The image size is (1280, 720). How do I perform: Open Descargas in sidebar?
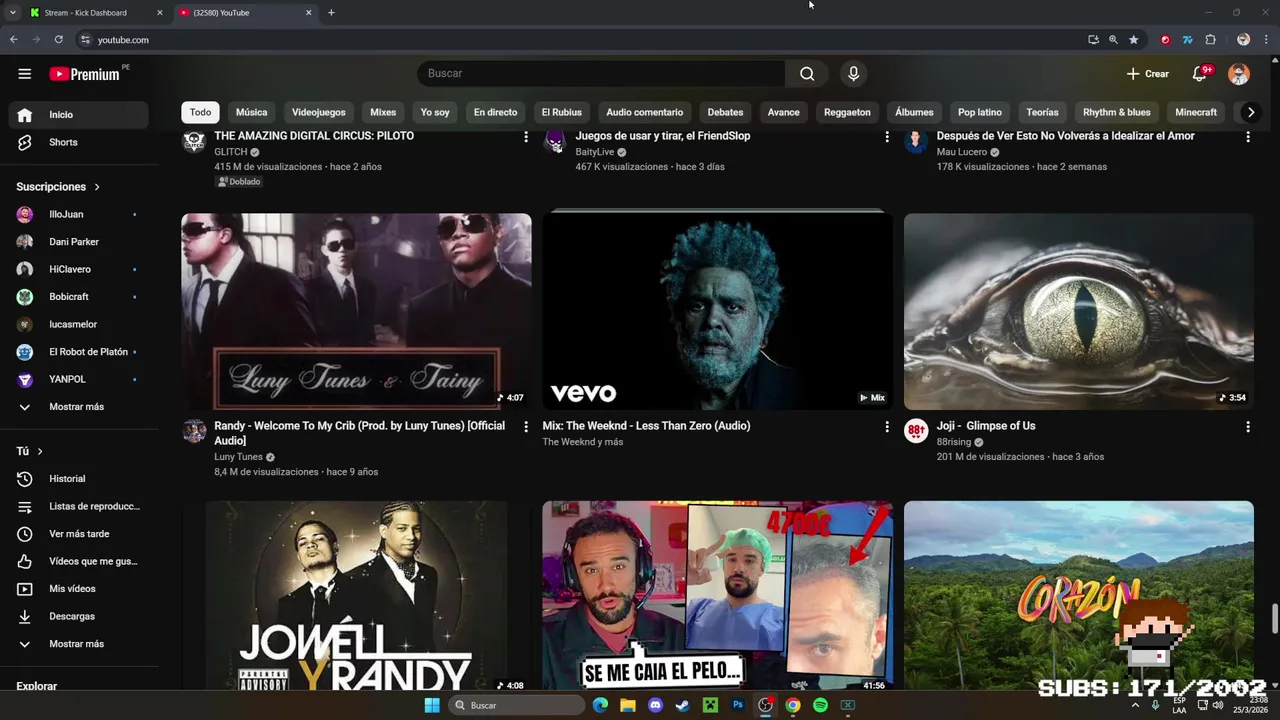[x=78, y=616]
